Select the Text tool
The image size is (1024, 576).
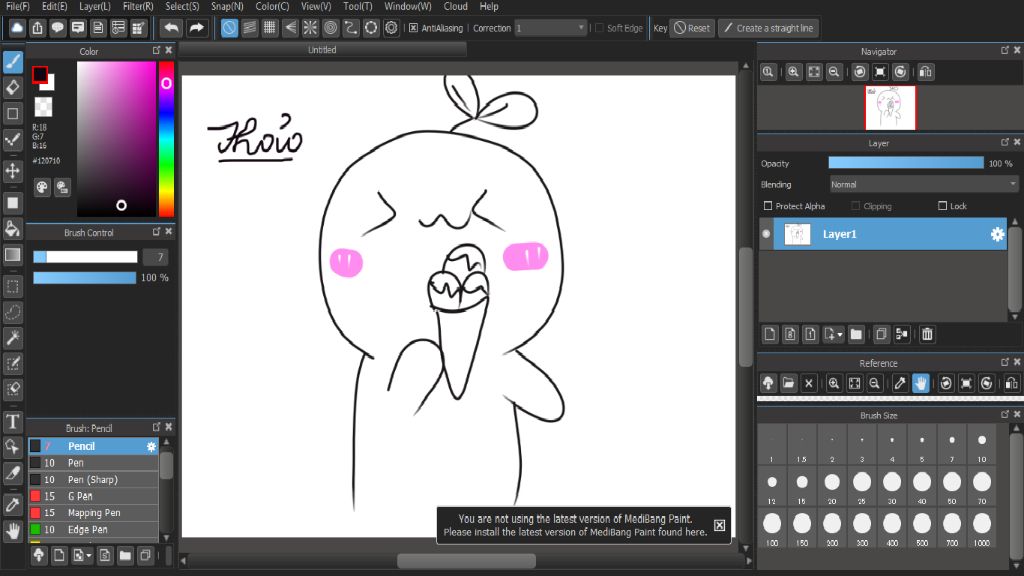tap(12, 421)
